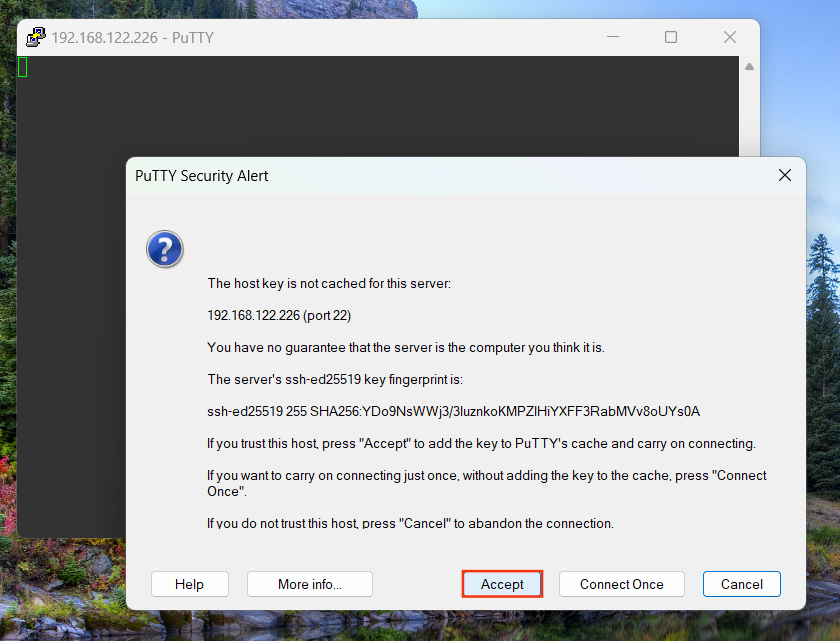The image size is (840, 641).
Task: Click the PuTTY icon in the title bar
Action: (36, 38)
